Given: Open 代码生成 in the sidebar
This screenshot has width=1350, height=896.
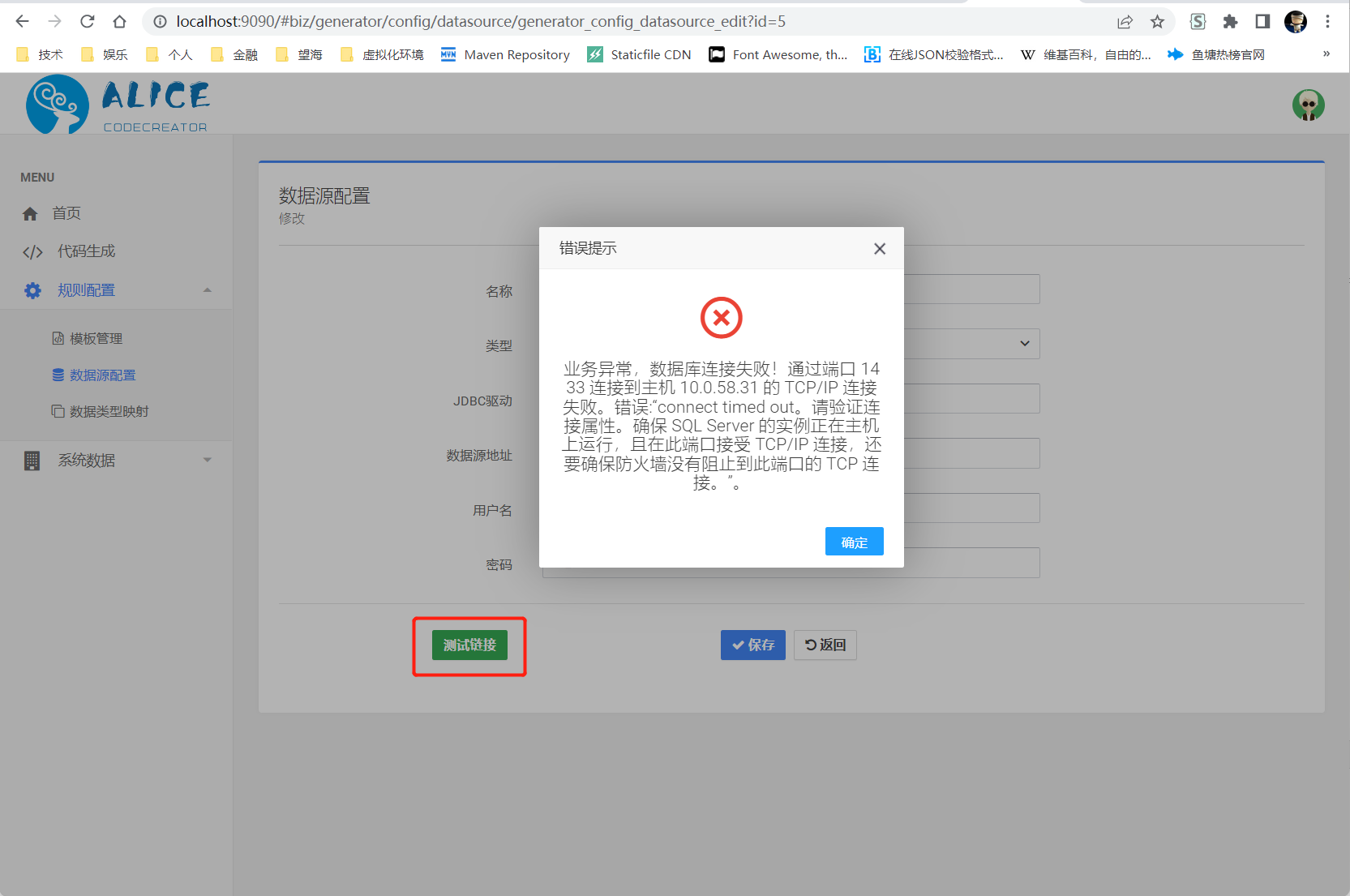Looking at the screenshot, I should click(86, 251).
